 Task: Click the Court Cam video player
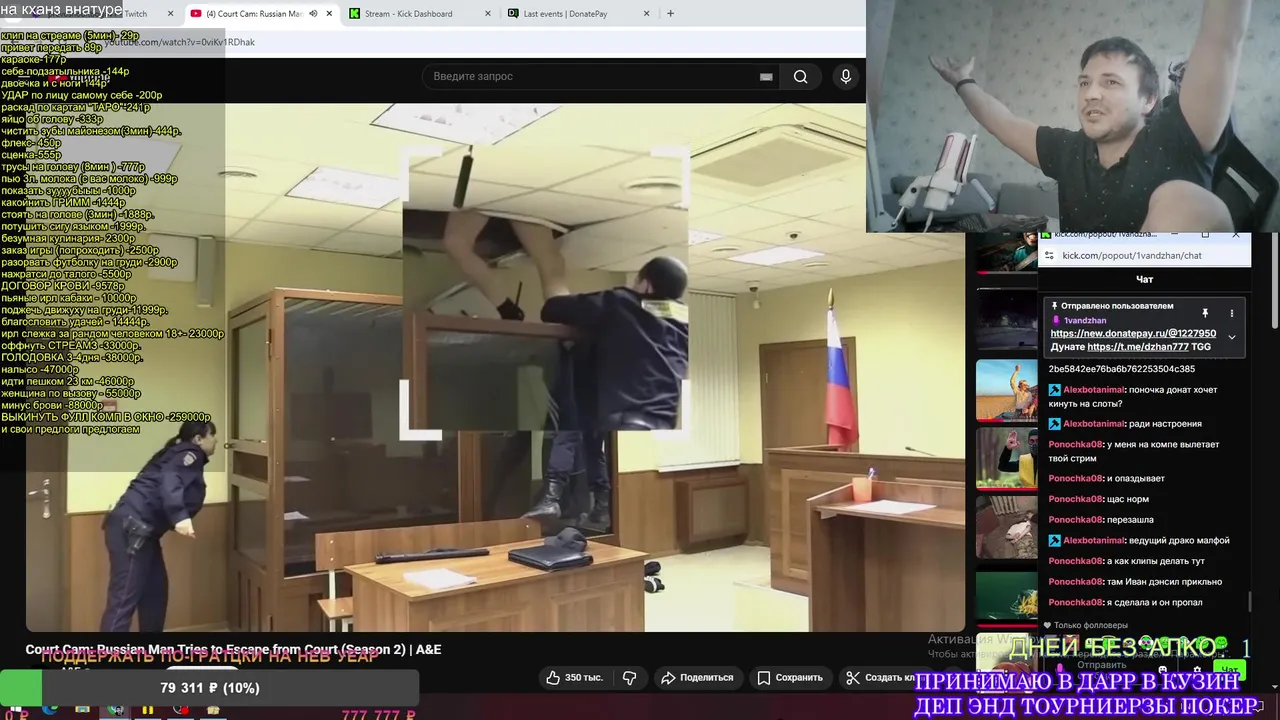[495, 367]
